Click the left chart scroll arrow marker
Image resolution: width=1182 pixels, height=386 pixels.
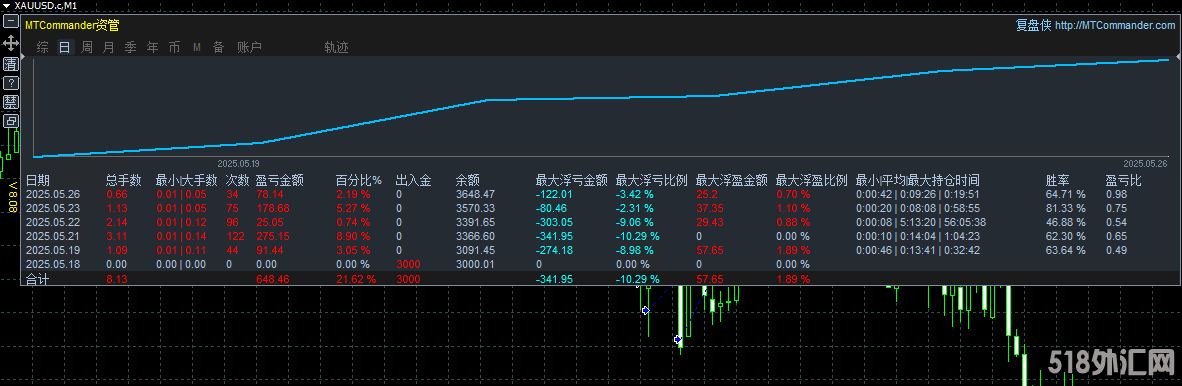(23, 57)
